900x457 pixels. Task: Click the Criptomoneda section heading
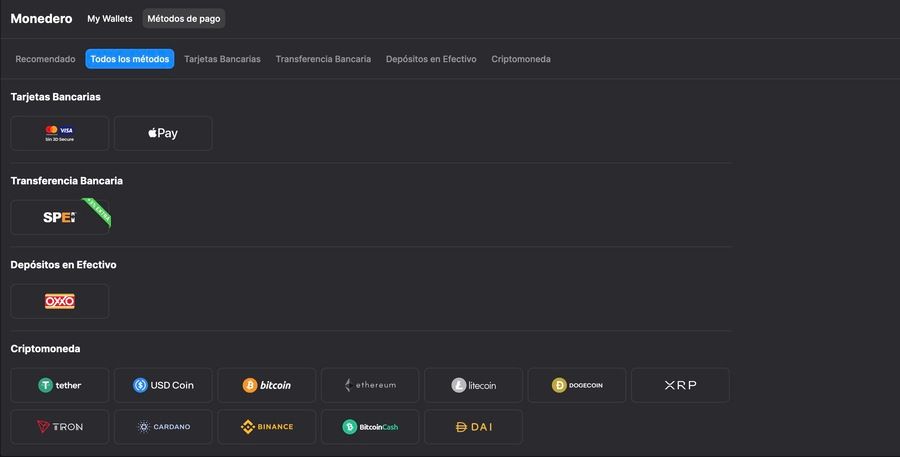click(x=45, y=348)
